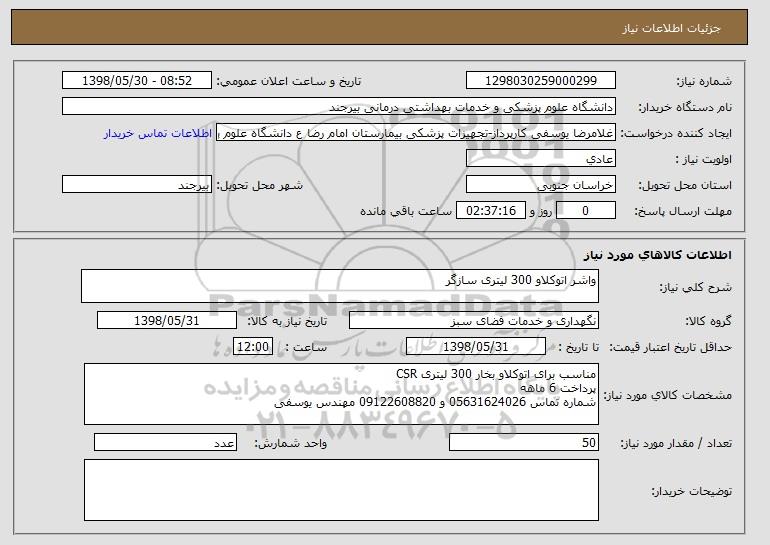Click the label شرح کلی نیاز

[695, 288]
